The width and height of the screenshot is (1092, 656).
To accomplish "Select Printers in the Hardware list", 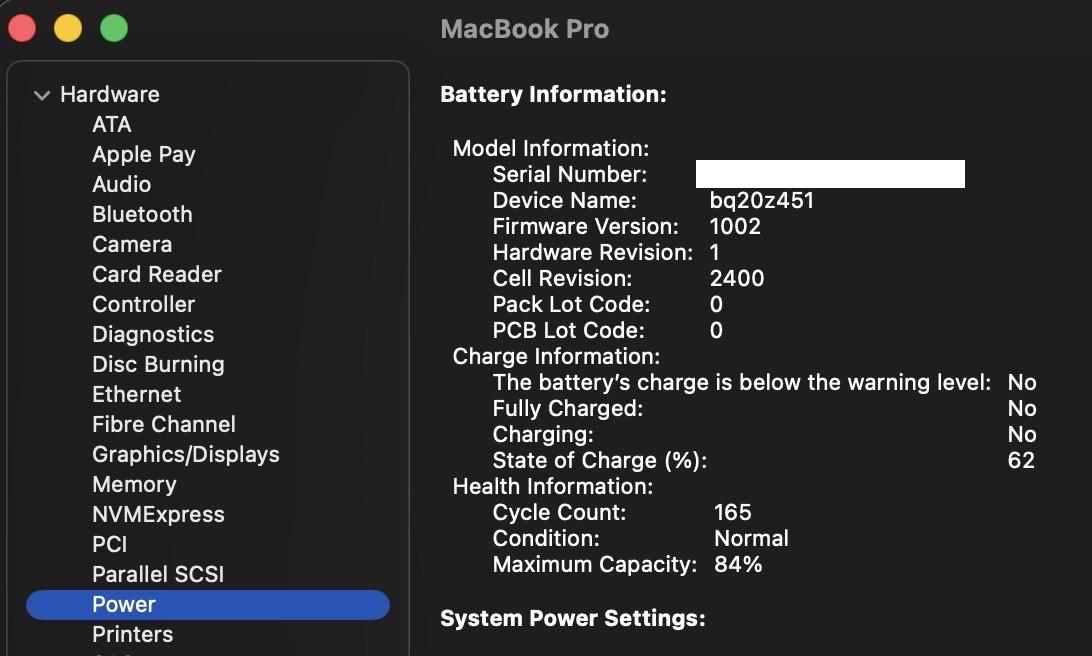I will click(132, 634).
